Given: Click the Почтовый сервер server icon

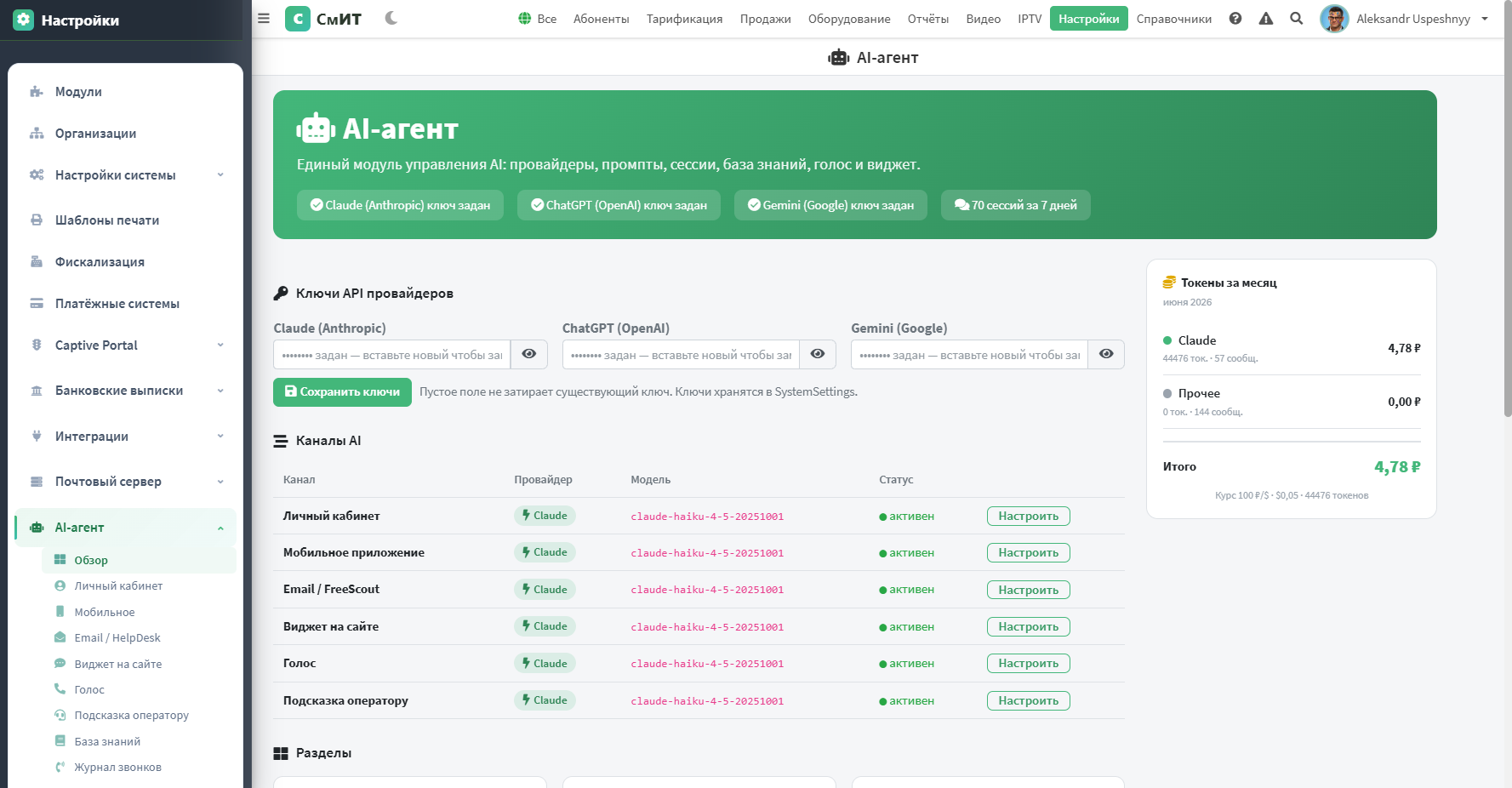Looking at the screenshot, I should (x=37, y=482).
